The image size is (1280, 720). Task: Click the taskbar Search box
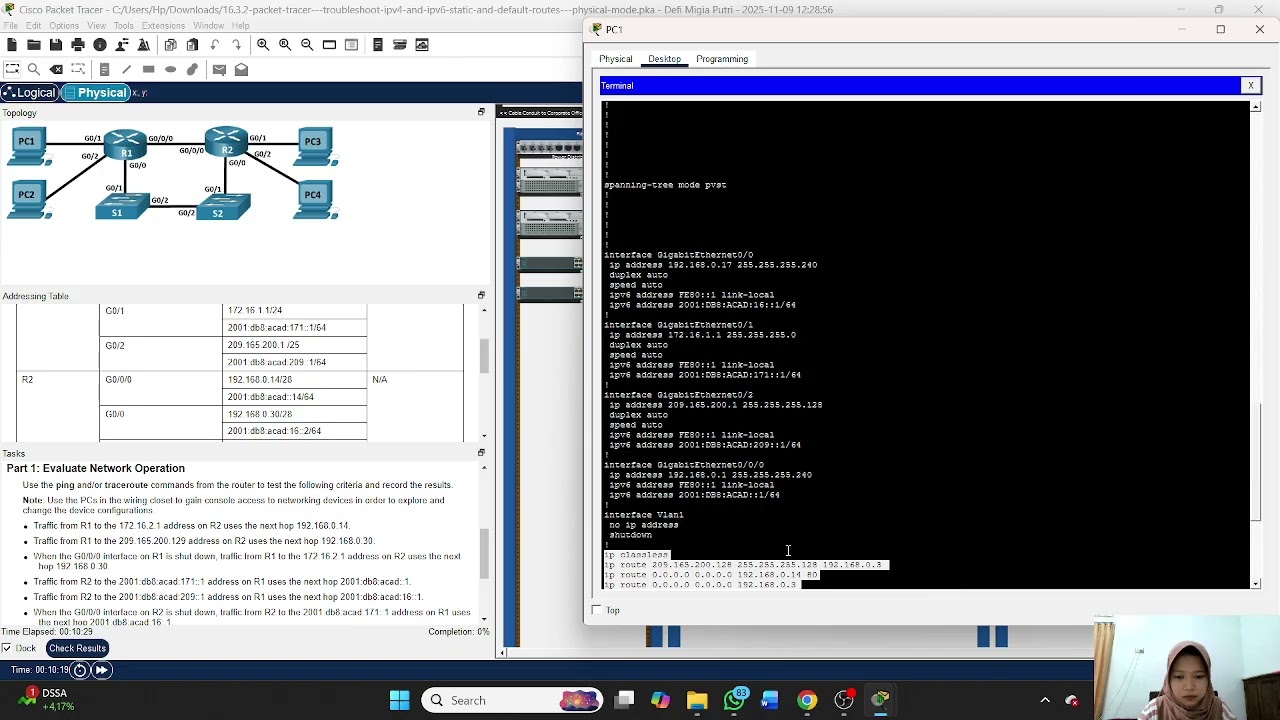coord(510,700)
